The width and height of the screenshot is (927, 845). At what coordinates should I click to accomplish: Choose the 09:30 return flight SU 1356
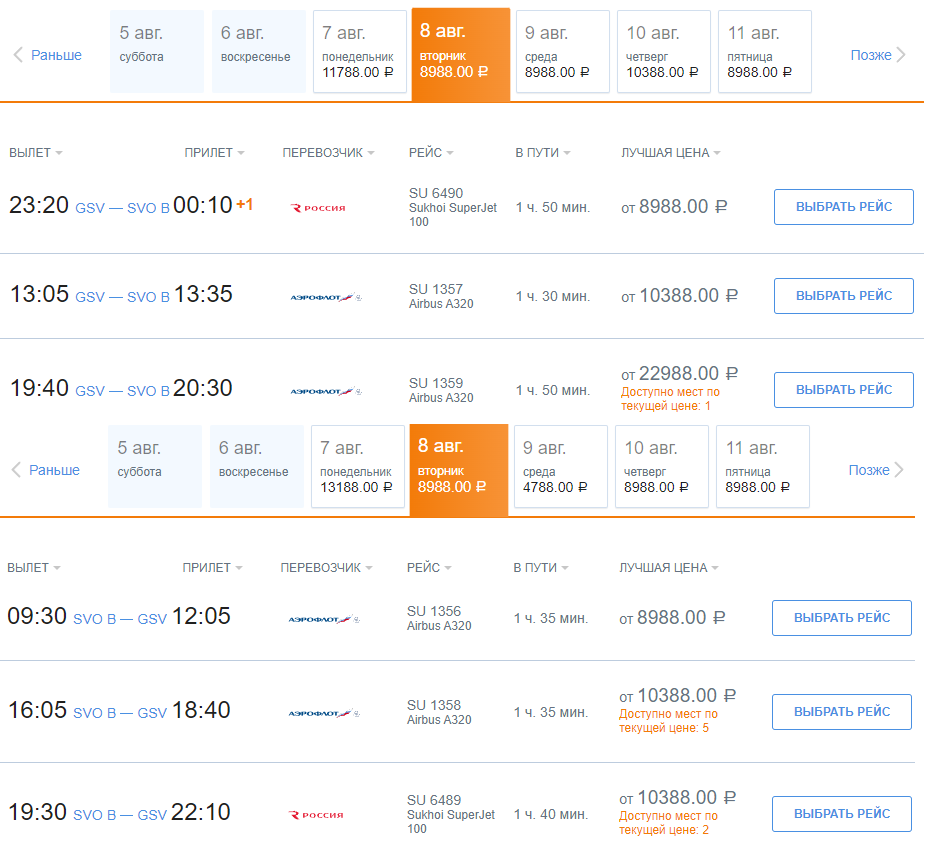842,618
